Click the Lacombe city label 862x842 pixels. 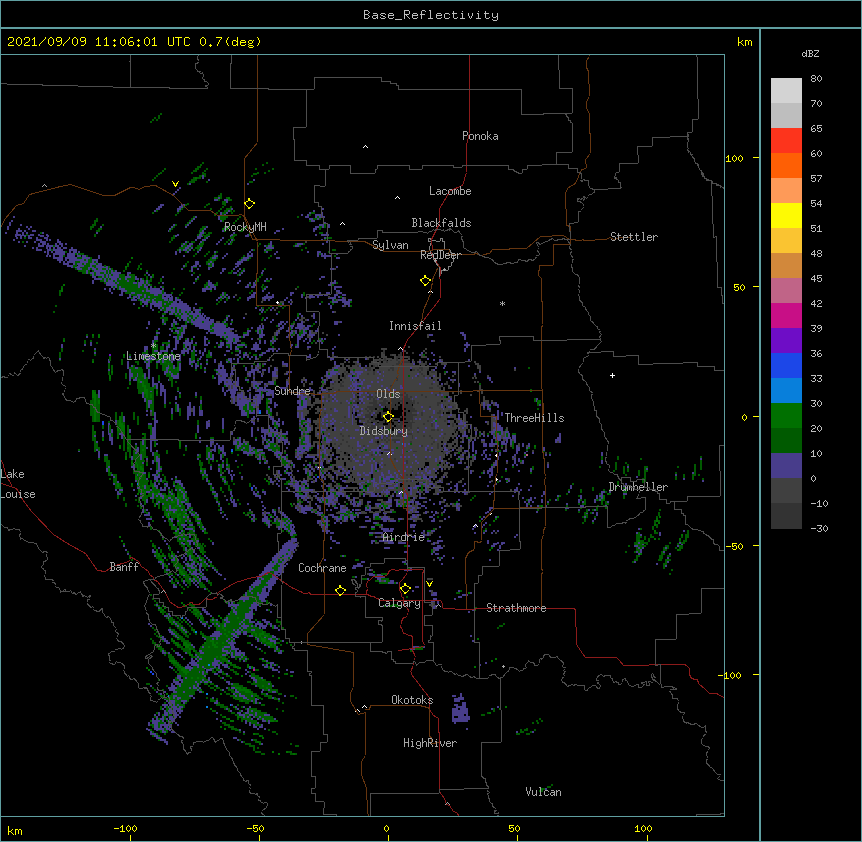[x=450, y=191]
